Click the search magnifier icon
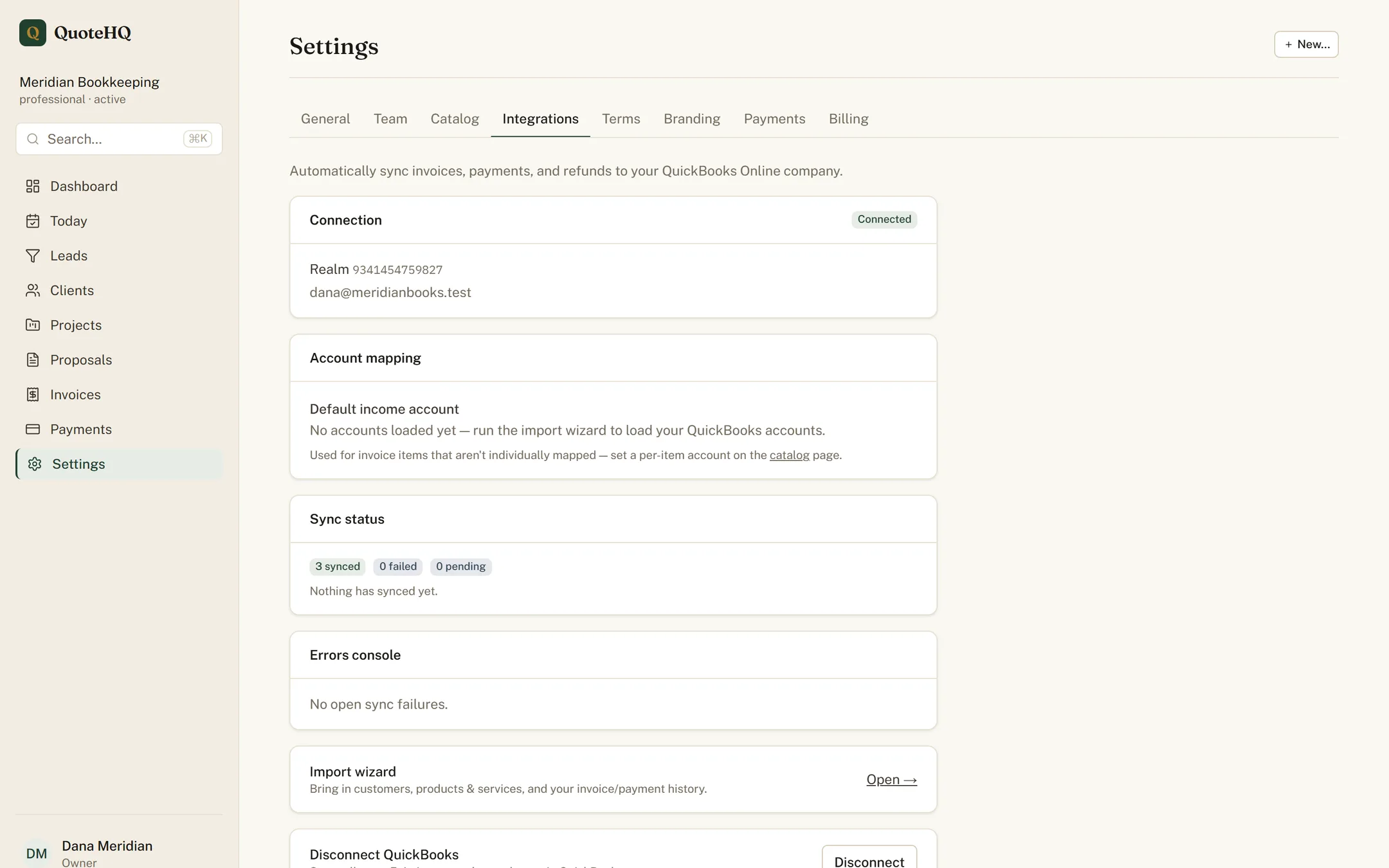 click(33, 139)
